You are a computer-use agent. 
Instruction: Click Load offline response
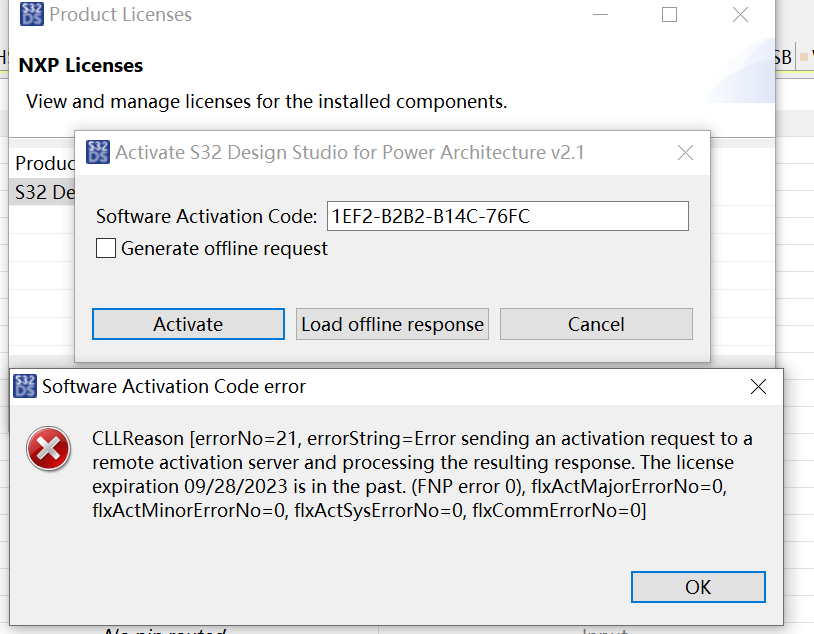coord(391,323)
